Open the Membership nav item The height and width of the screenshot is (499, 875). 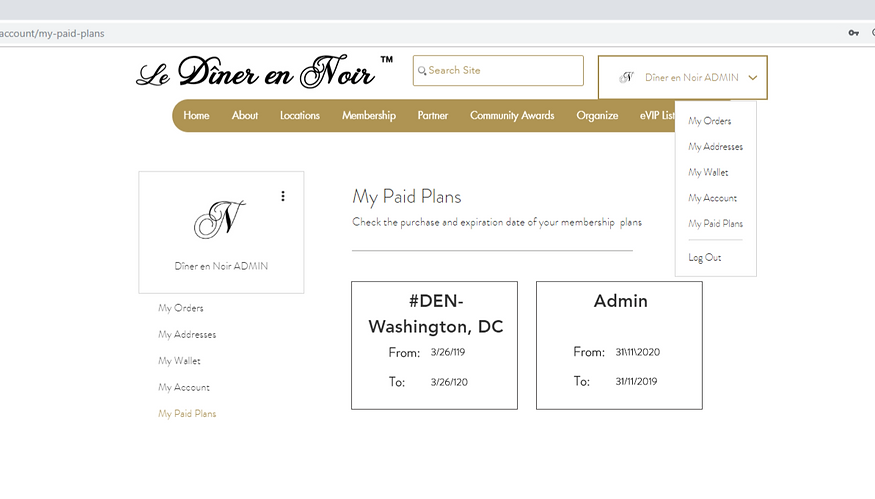point(369,116)
